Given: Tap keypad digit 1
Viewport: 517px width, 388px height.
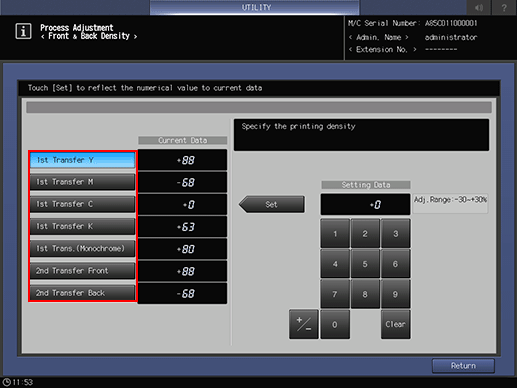Looking at the screenshot, I should coord(335,234).
